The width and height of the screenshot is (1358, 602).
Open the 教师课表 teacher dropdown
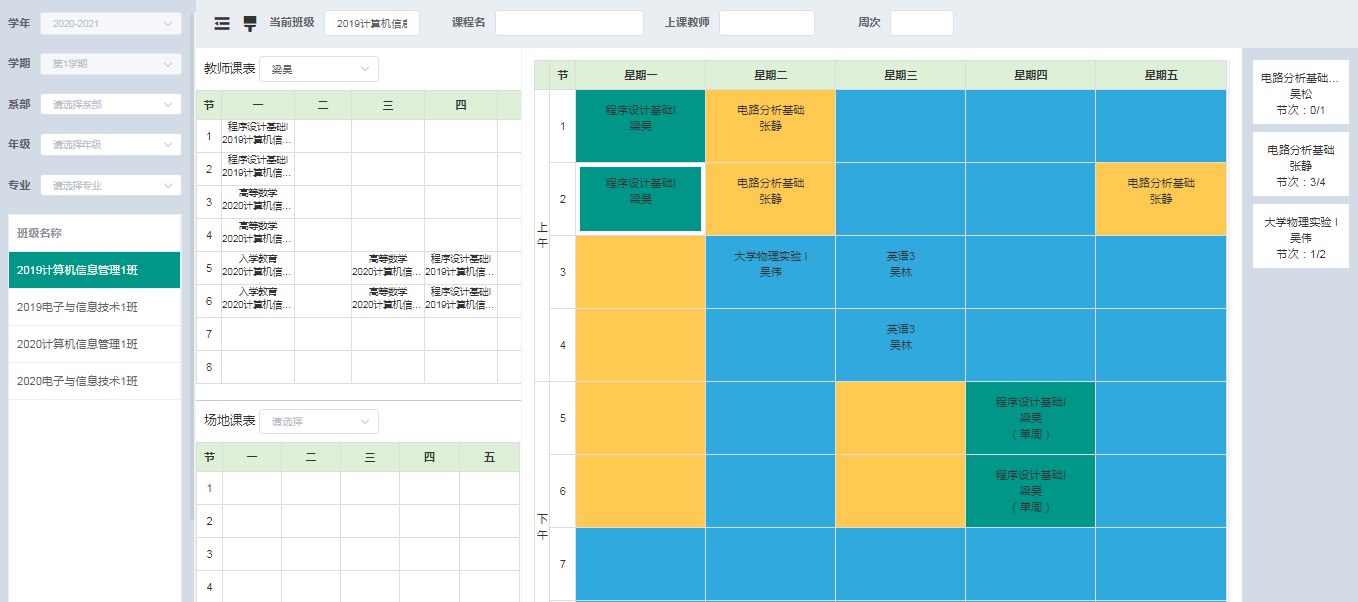[x=318, y=69]
